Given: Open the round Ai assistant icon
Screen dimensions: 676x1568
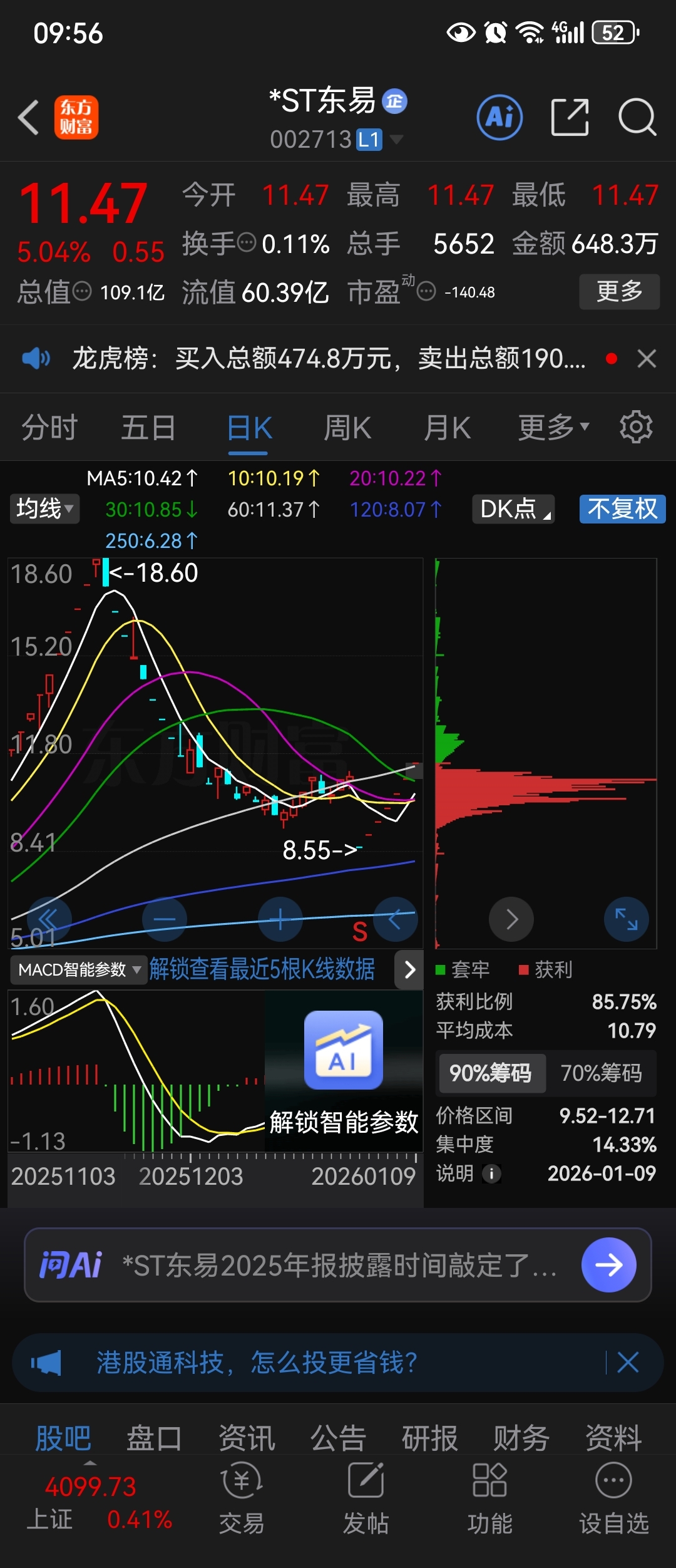Looking at the screenshot, I should [499, 117].
